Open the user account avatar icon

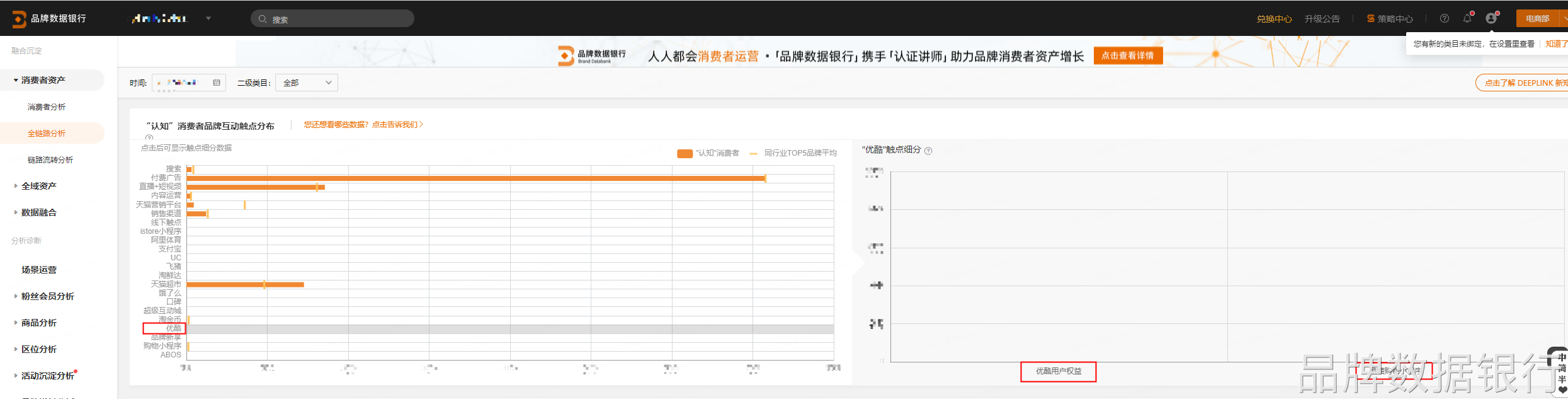[x=1491, y=18]
